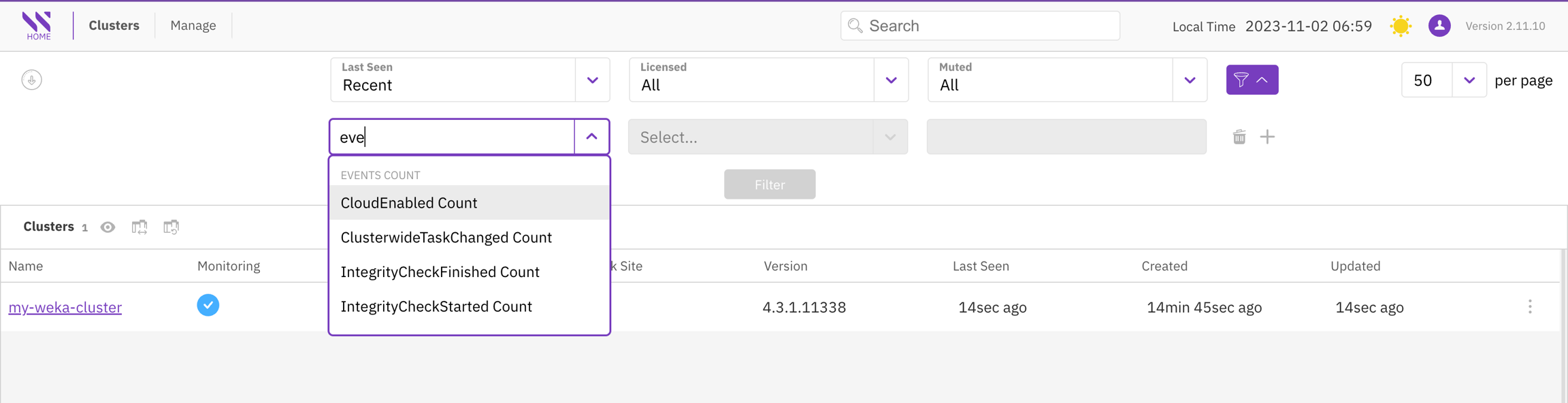
Task: Expand the Last Seen dropdown
Action: 592,80
